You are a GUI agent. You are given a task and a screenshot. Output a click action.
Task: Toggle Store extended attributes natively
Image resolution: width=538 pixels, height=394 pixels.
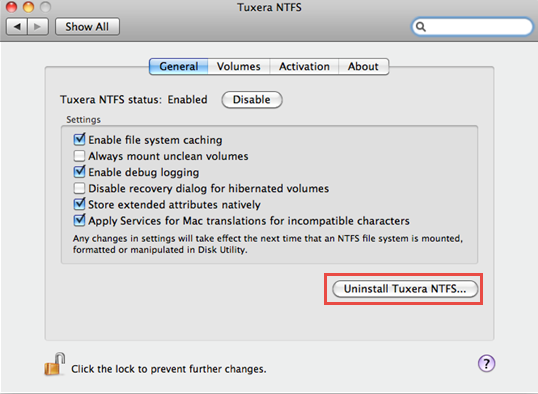(79, 204)
